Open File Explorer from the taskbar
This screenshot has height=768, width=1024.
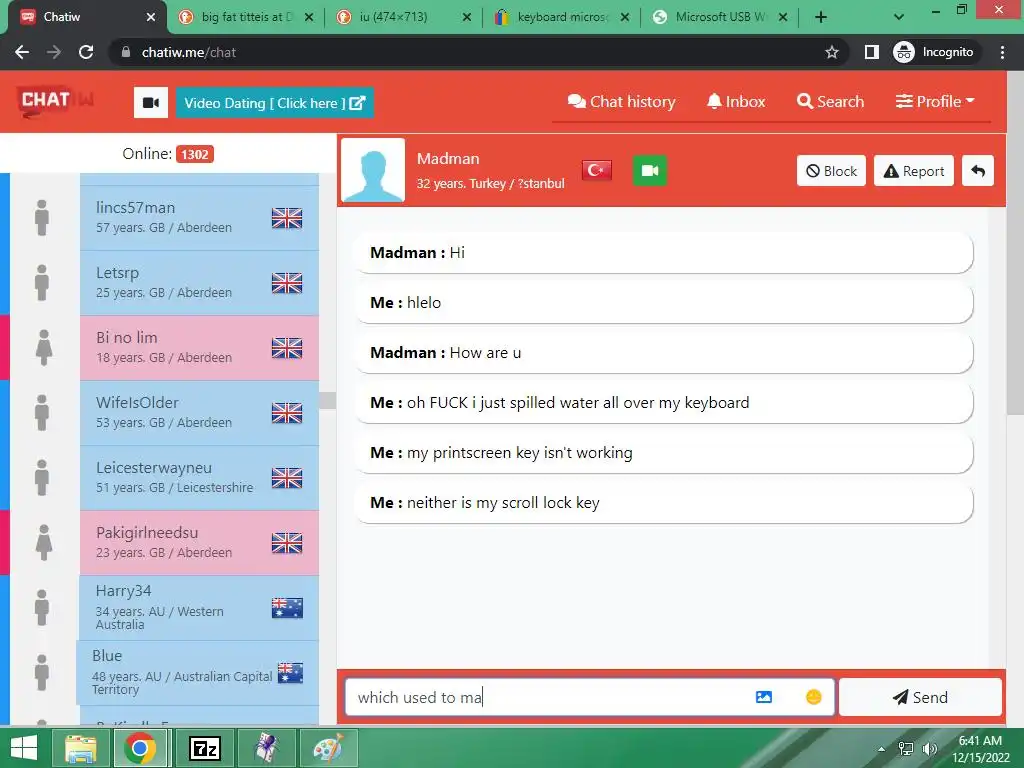(80, 748)
